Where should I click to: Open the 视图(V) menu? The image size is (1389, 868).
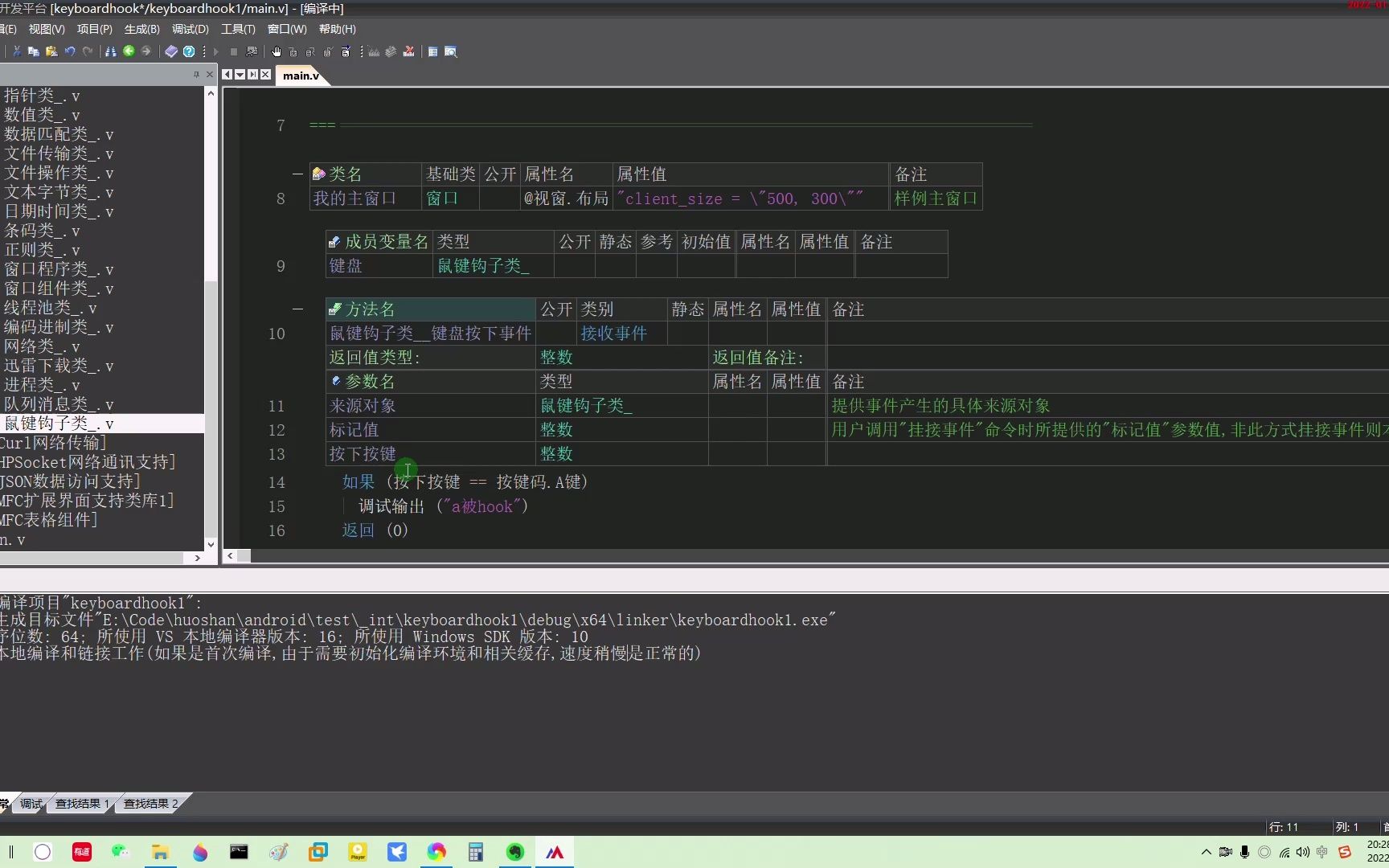pyautogui.click(x=47, y=29)
